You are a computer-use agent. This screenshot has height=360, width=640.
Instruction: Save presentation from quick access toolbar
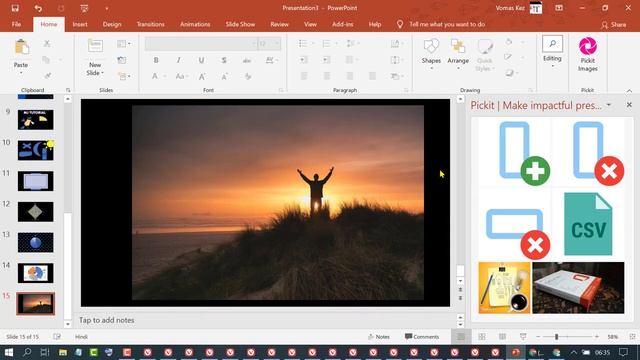pos(15,8)
